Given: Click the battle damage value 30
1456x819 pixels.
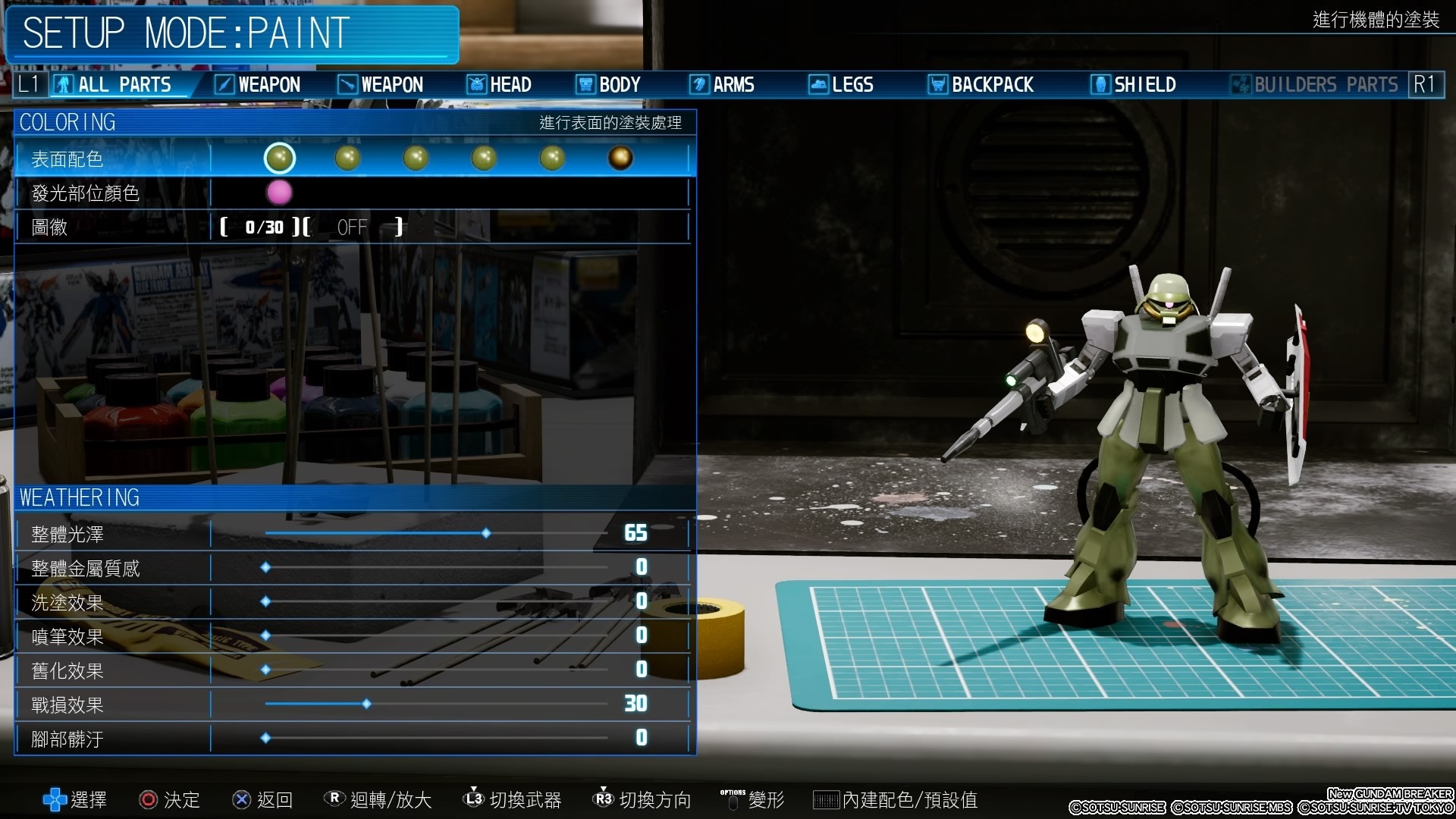Looking at the screenshot, I should point(635,704).
